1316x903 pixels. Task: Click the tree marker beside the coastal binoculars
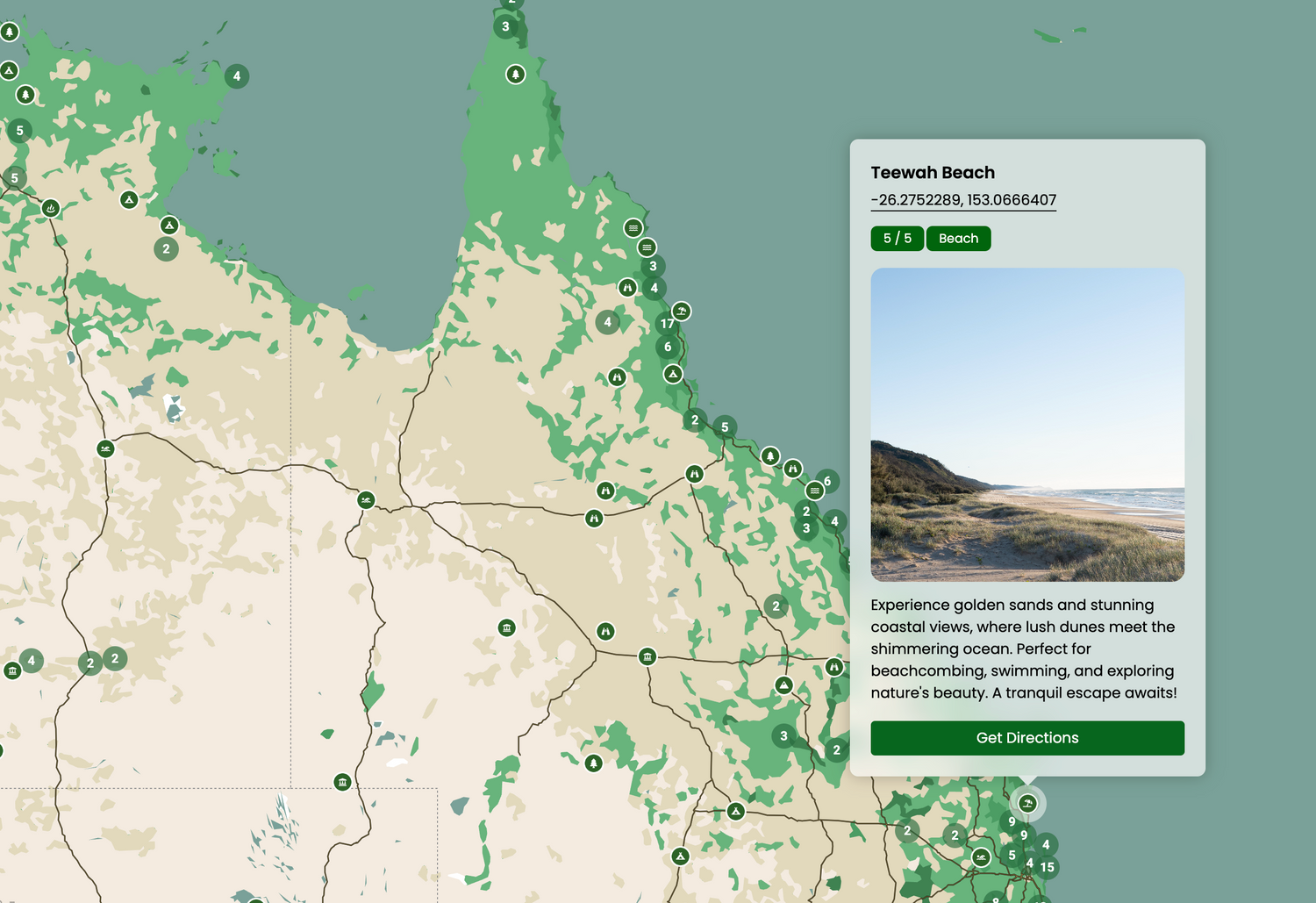tap(770, 456)
